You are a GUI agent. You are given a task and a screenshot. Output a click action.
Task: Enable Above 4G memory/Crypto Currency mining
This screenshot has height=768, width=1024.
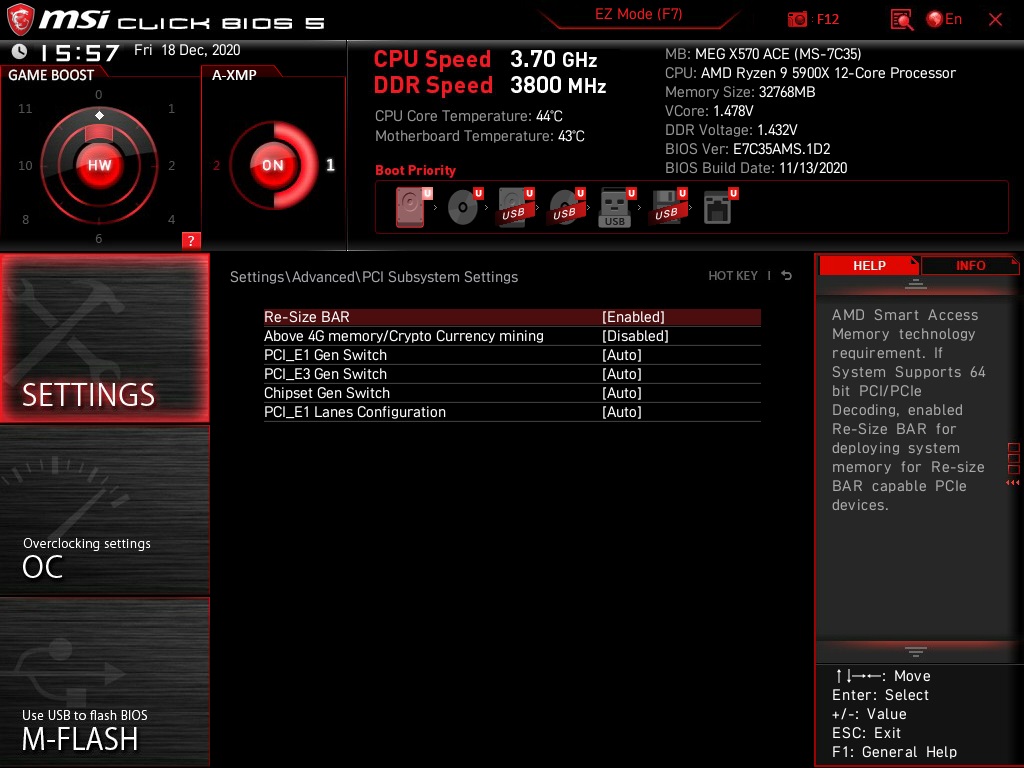click(636, 335)
